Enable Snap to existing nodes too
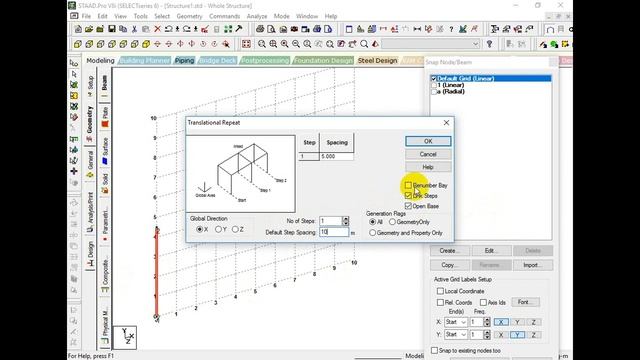 434,351
